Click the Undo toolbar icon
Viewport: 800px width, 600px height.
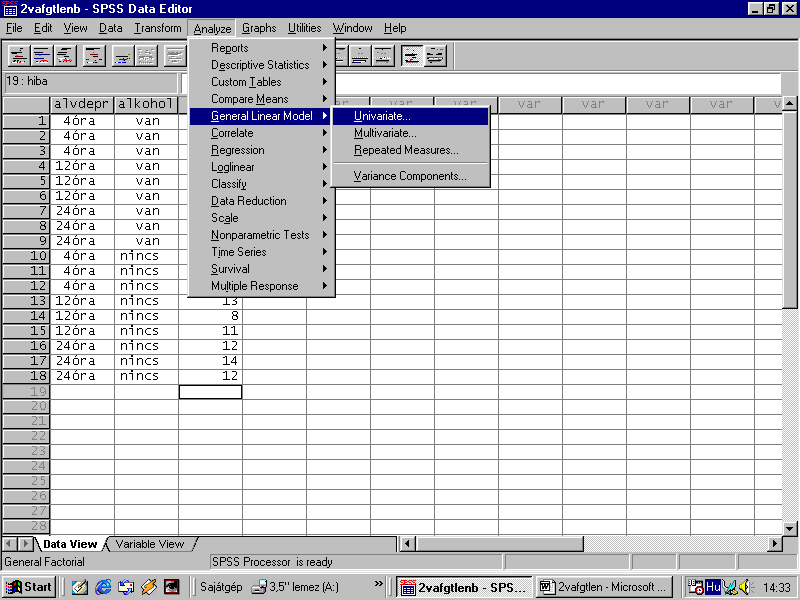pos(123,56)
